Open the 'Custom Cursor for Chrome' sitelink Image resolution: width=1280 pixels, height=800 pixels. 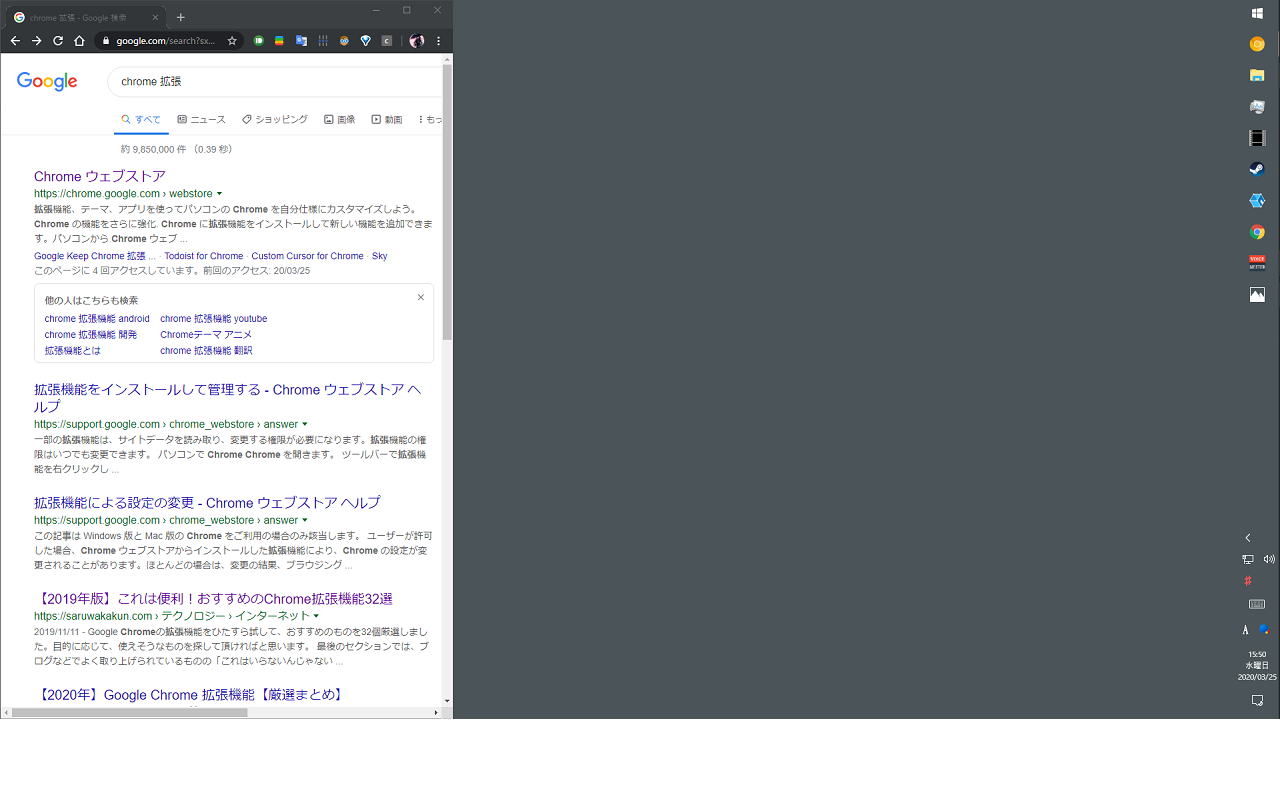click(x=307, y=256)
